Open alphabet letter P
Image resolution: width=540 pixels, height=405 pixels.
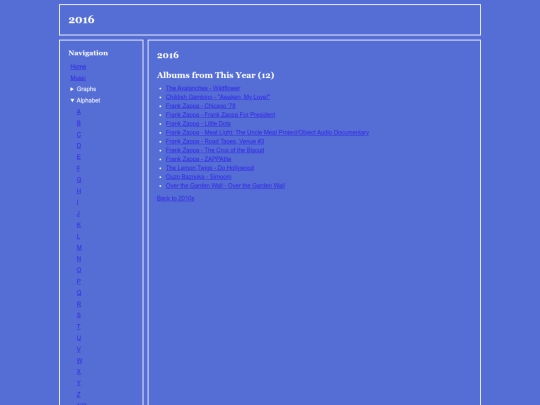click(79, 281)
